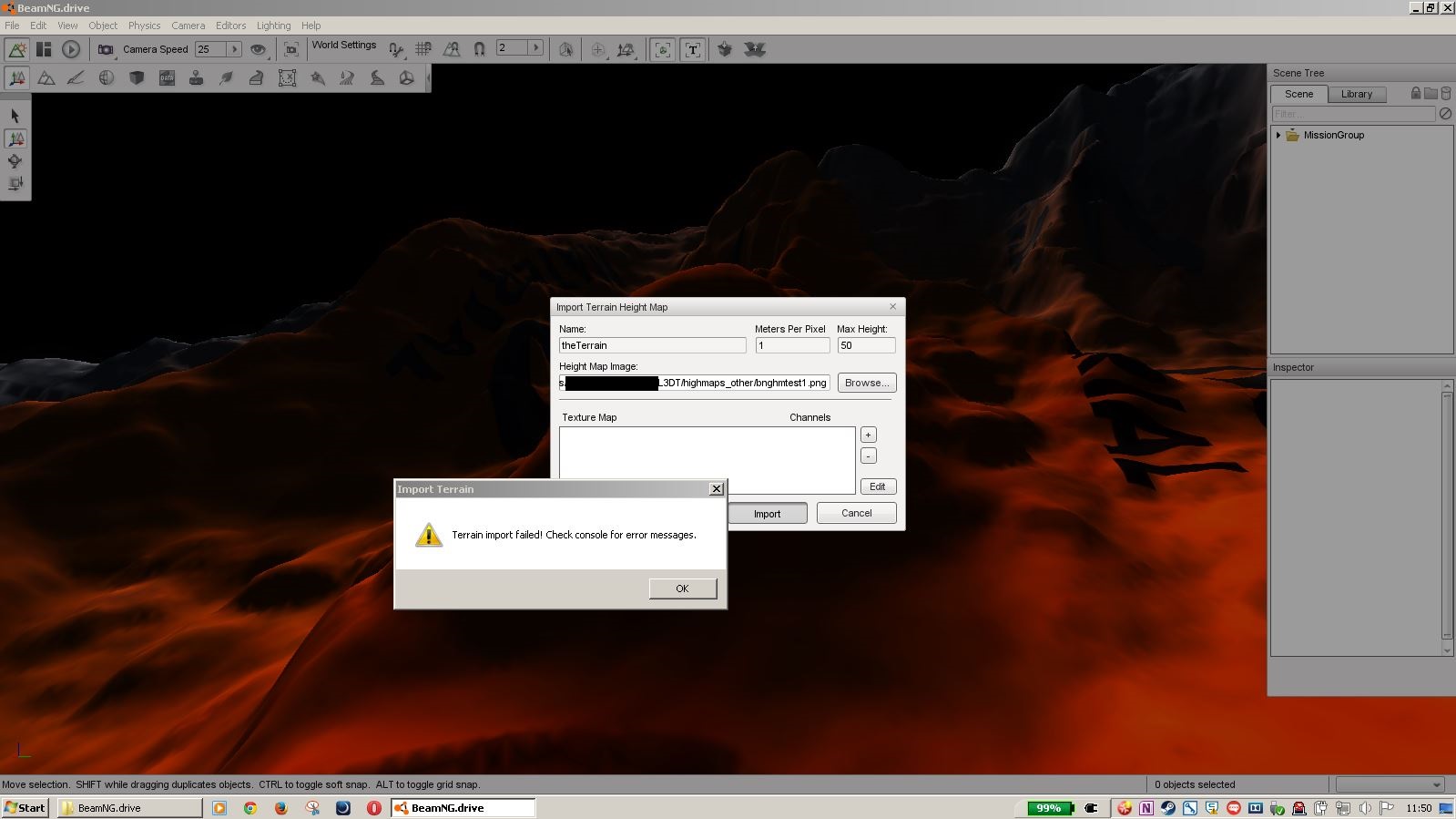Toggle the object text labels button
Screen dimensions: 1456x819
click(693, 49)
